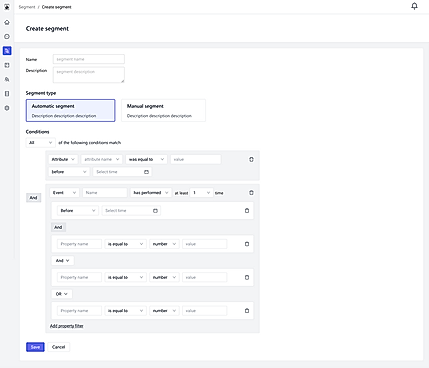Delete the Attribute condition with trash icon
Image resolution: width=429 pixels, height=368 pixels.
(251, 159)
